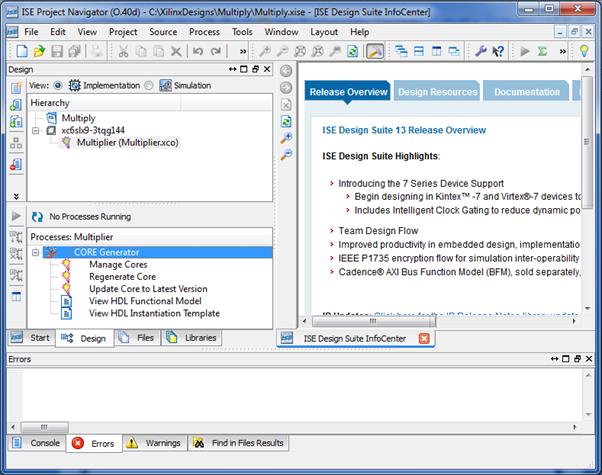
Task: Select the Multiply project node in hierarchy
Action: click(x=78, y=118)
